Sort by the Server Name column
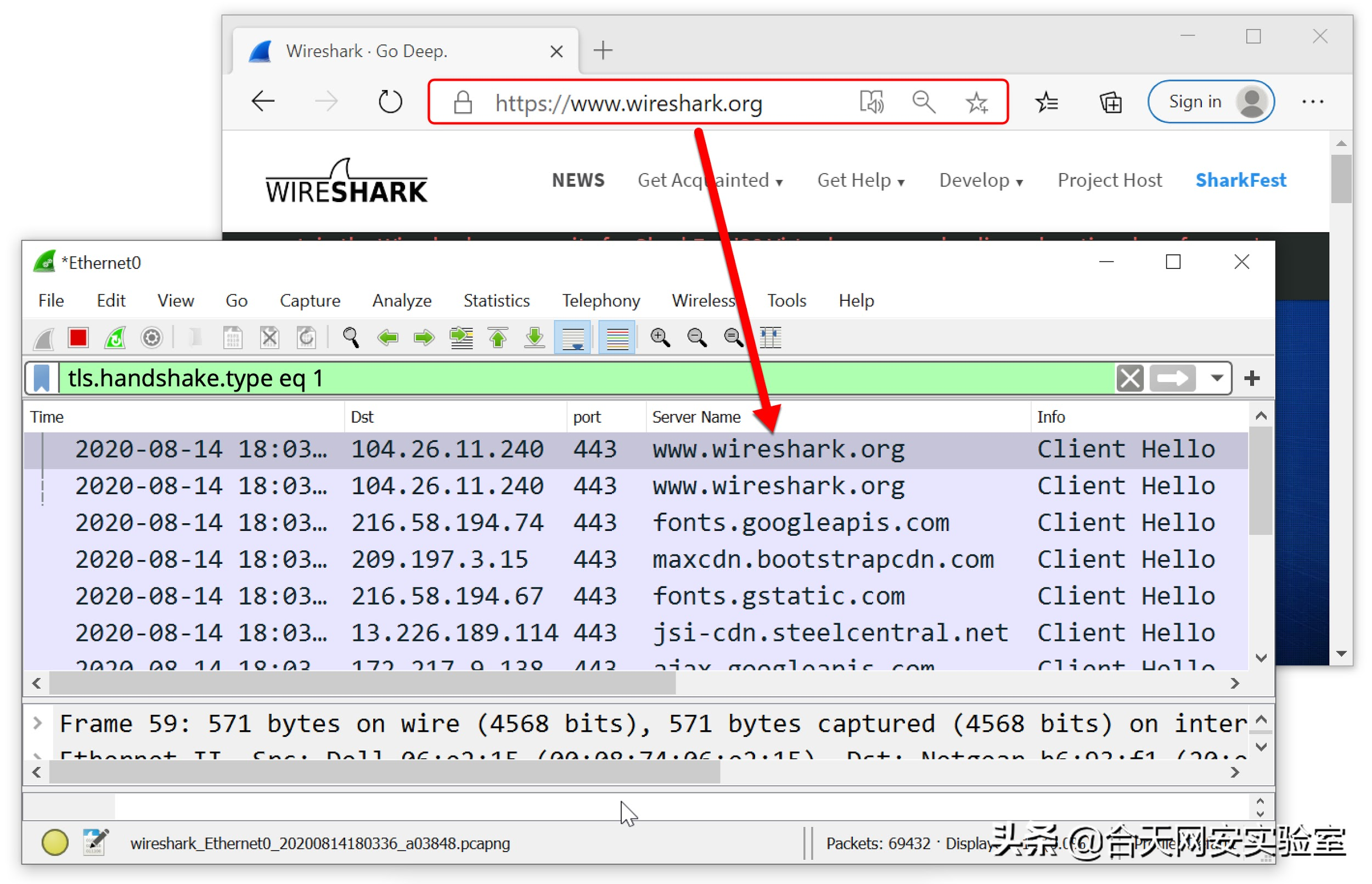 coord(838,417)
